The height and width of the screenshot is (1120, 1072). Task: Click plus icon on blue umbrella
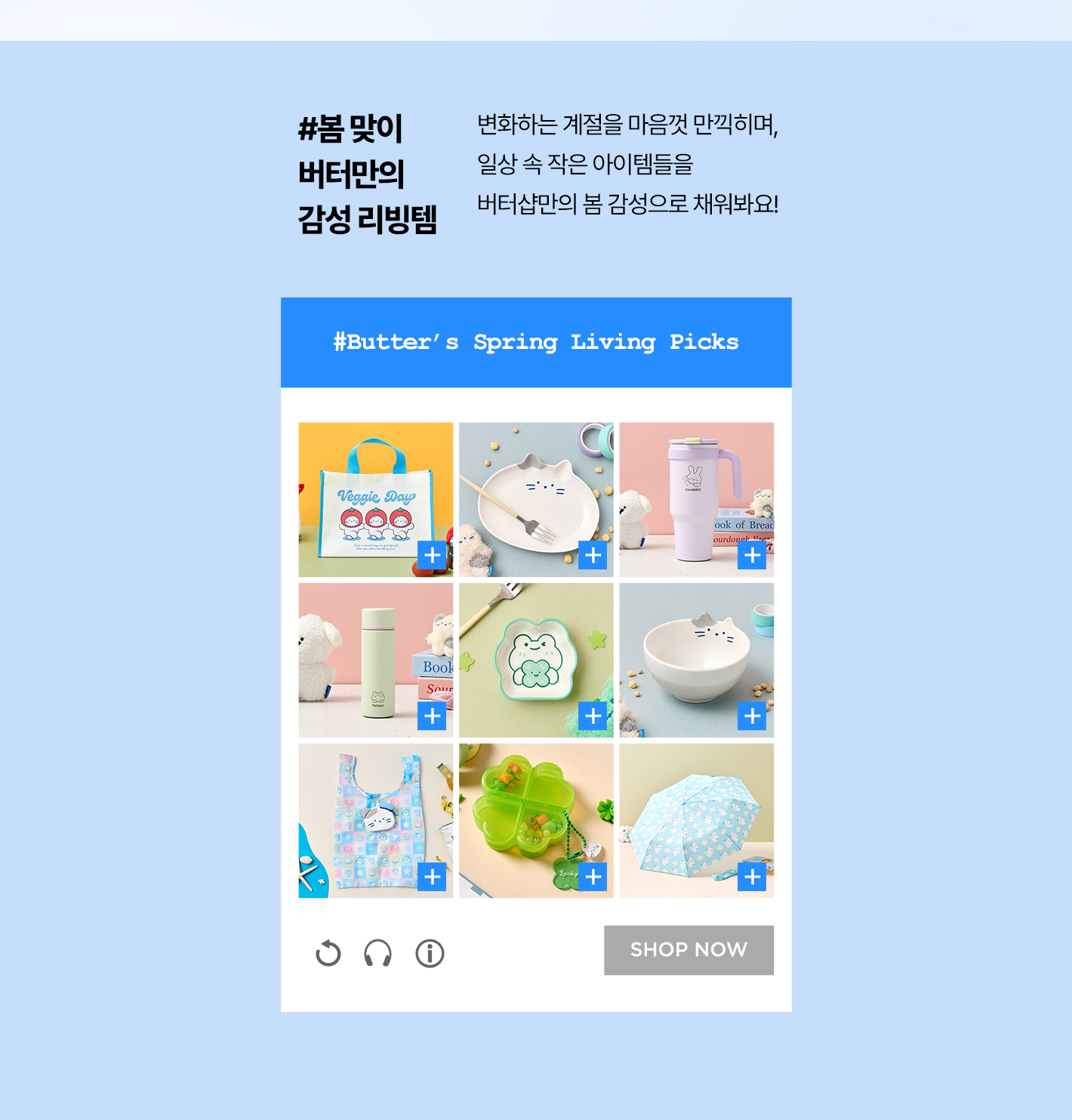[753, 877]
